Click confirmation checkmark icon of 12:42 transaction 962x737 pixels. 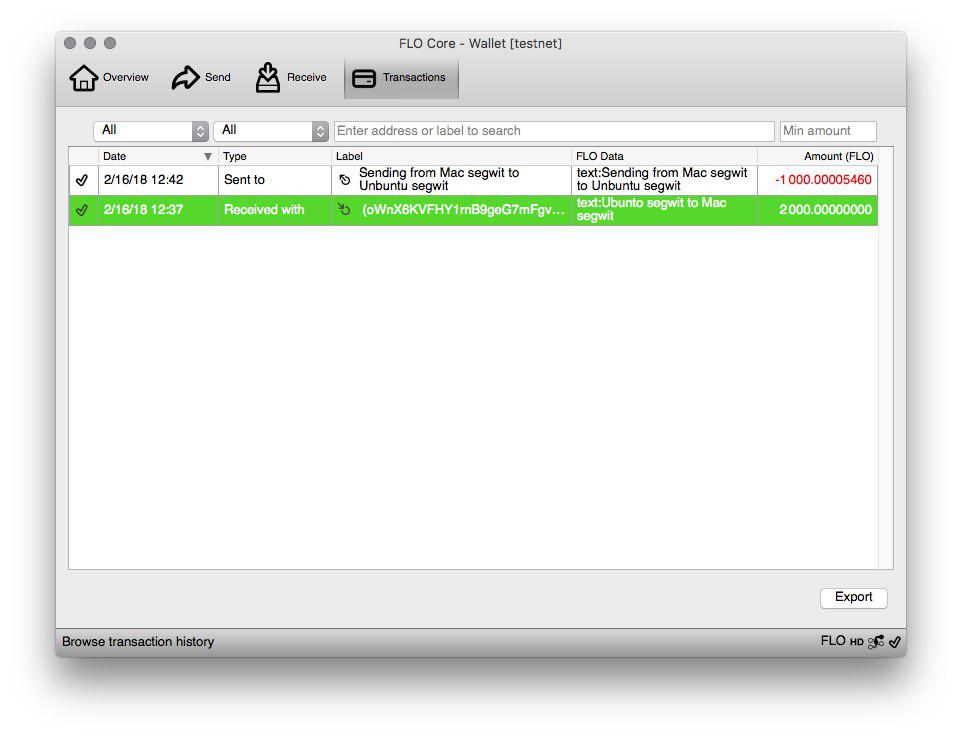[x=82, y=180]
